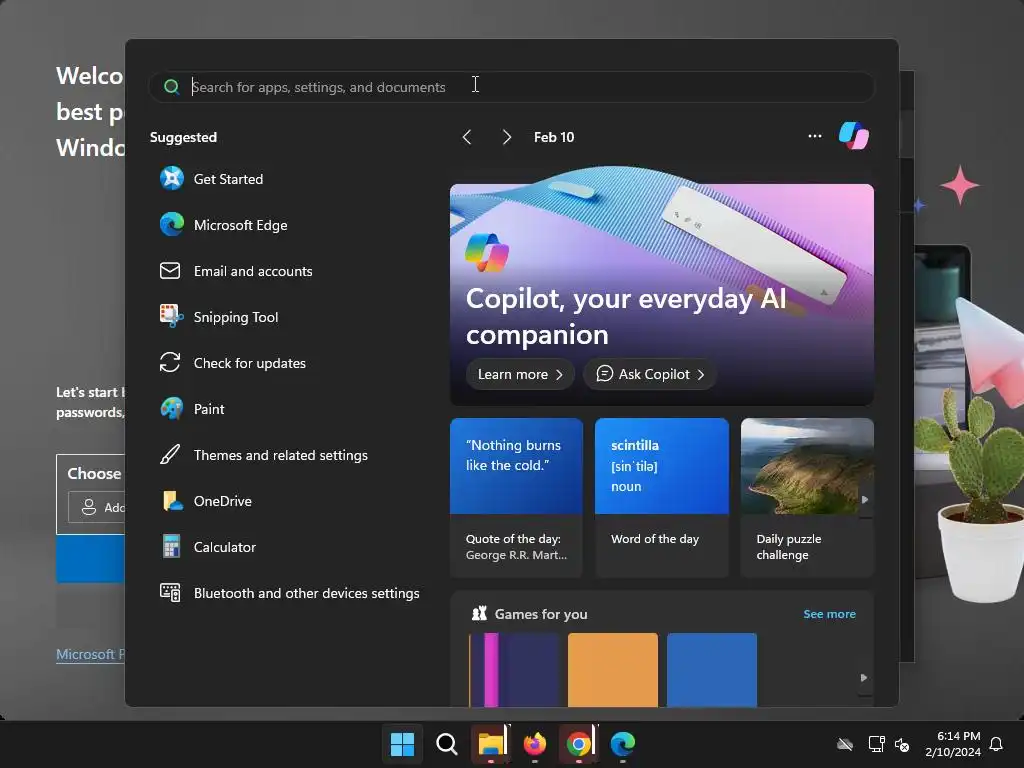Click the taskbar Search icon
Viewport: 1024px width, 768px height.
pos(447,744)
